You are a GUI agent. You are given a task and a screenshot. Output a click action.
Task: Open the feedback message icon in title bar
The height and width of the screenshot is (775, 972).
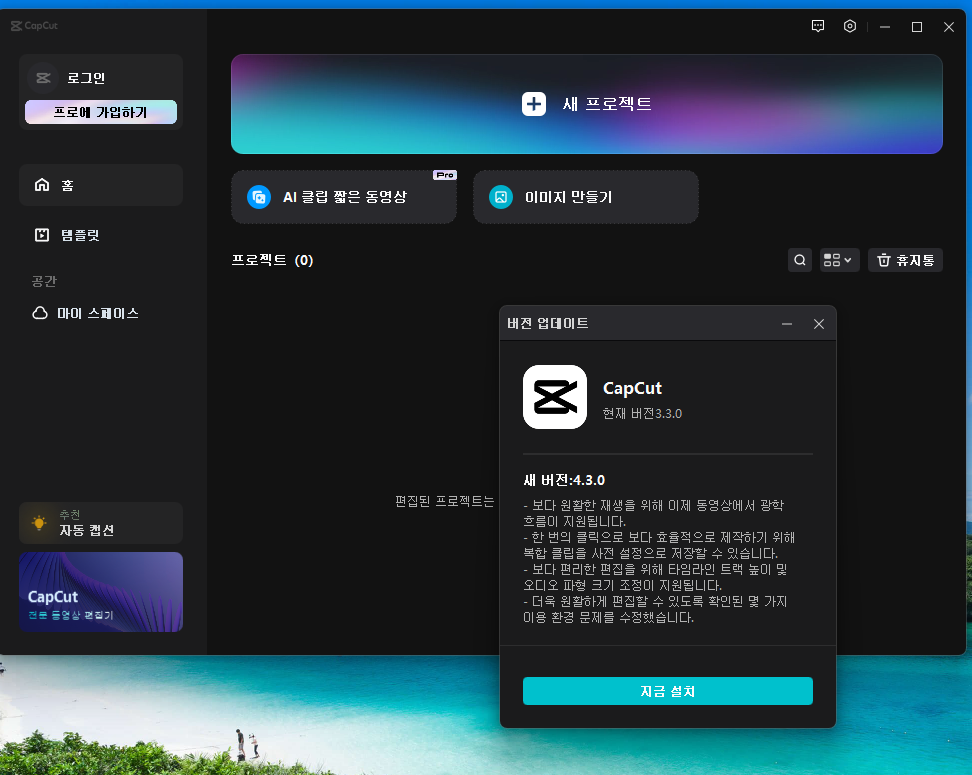click(818, 26)
